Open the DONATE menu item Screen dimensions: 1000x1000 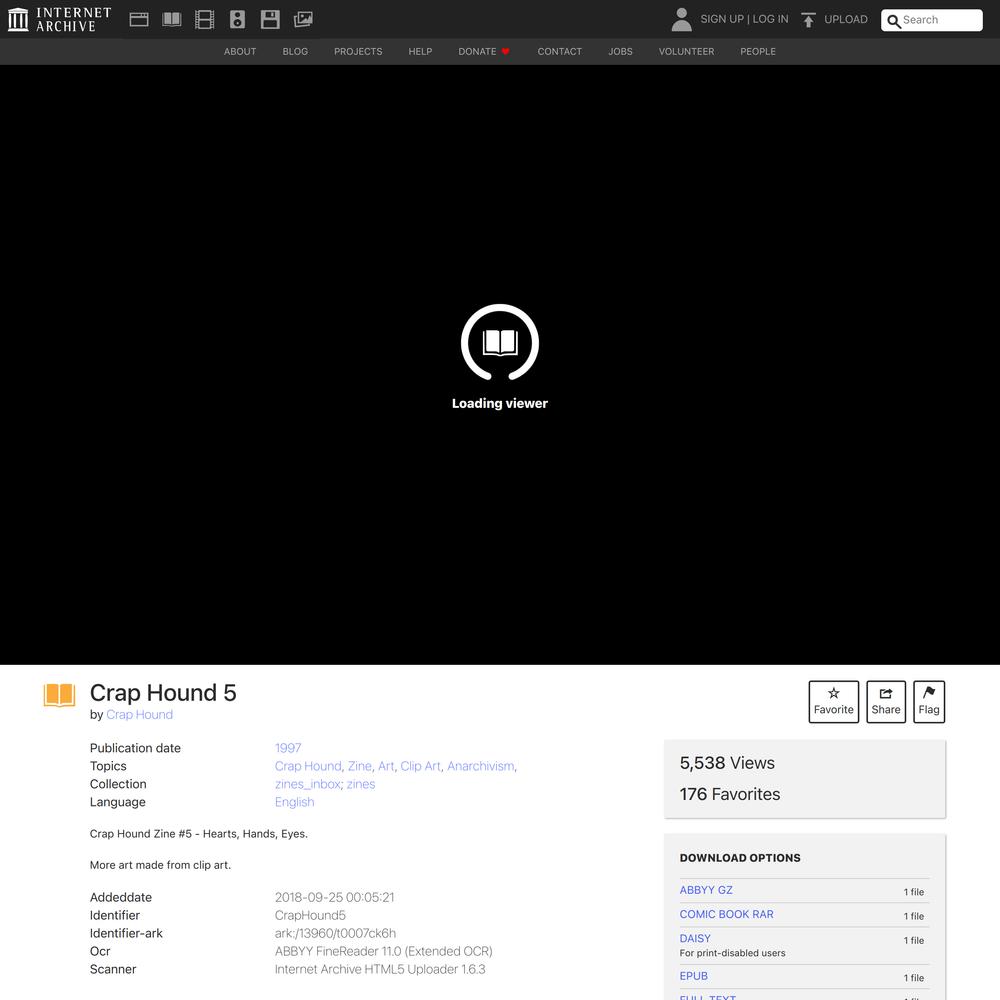484,52
